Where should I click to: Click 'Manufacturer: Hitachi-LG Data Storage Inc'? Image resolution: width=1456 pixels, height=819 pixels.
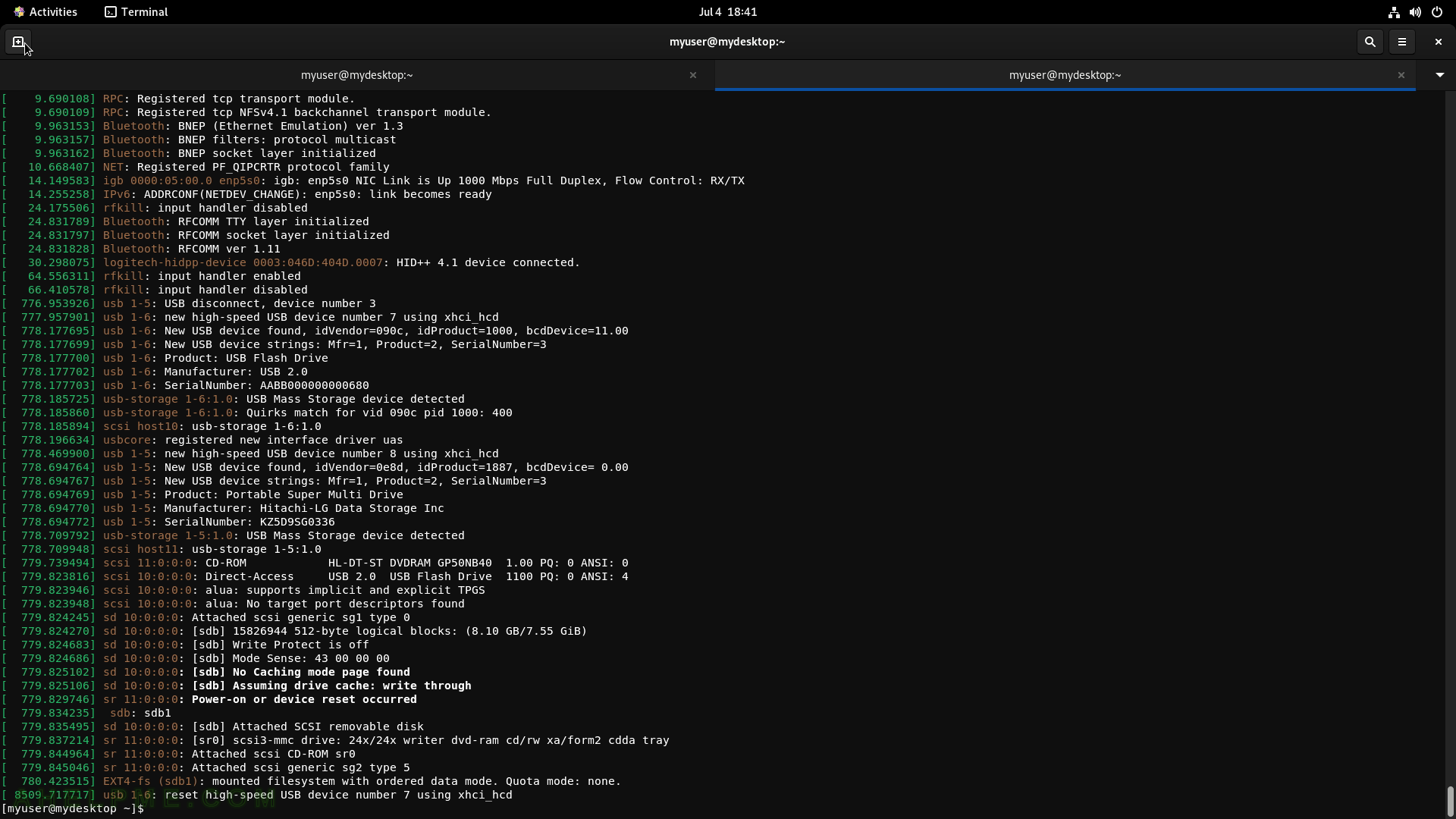[304, 508]
